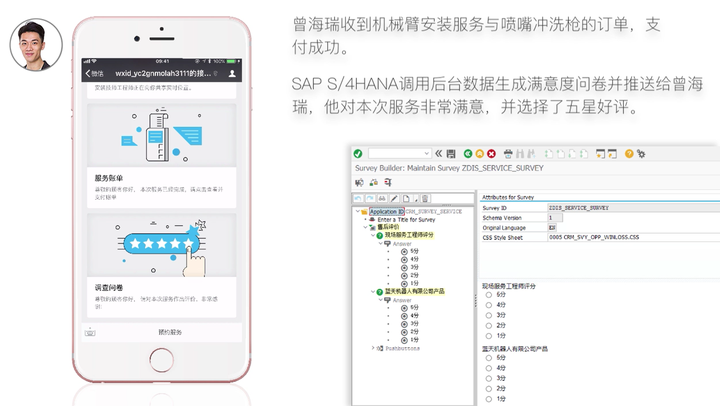The height and width of the screenshot is (406, 720).
Task: Click the green Back icon in SAP toolbar
Action: [x=468, y=153]
